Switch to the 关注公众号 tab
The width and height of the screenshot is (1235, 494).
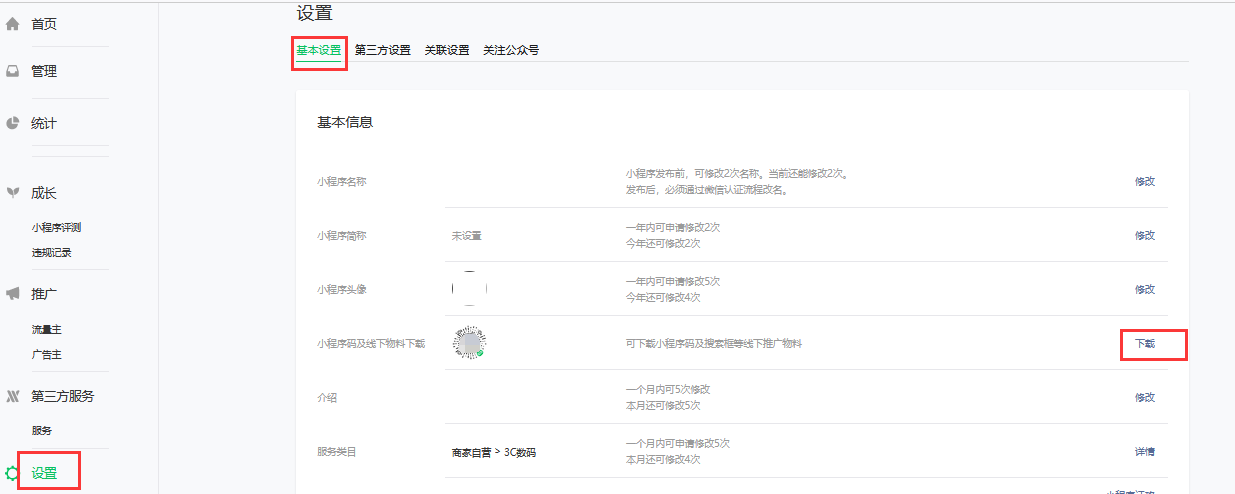[511, 50]
